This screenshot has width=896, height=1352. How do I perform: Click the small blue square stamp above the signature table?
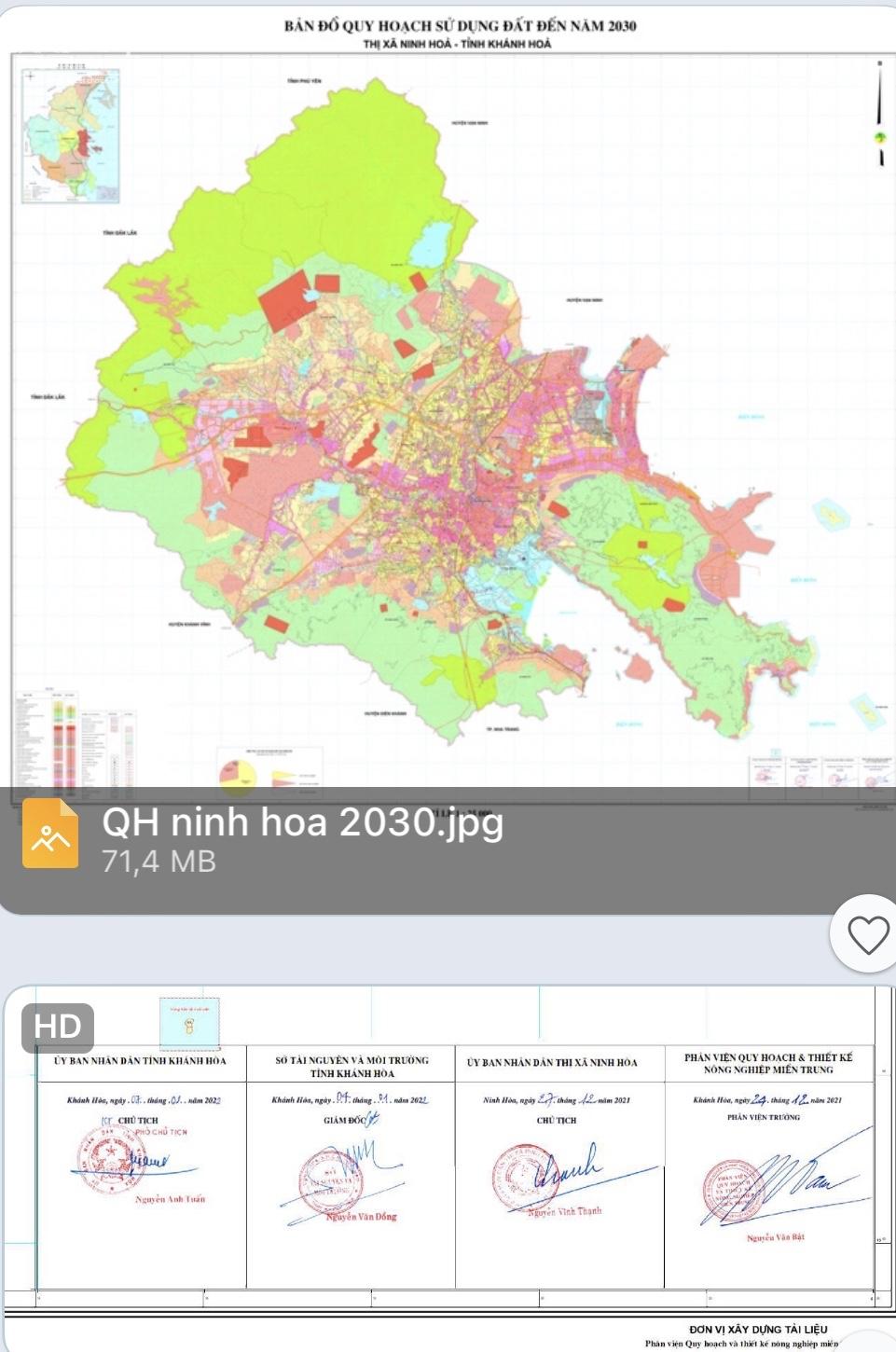point(189,1024)
